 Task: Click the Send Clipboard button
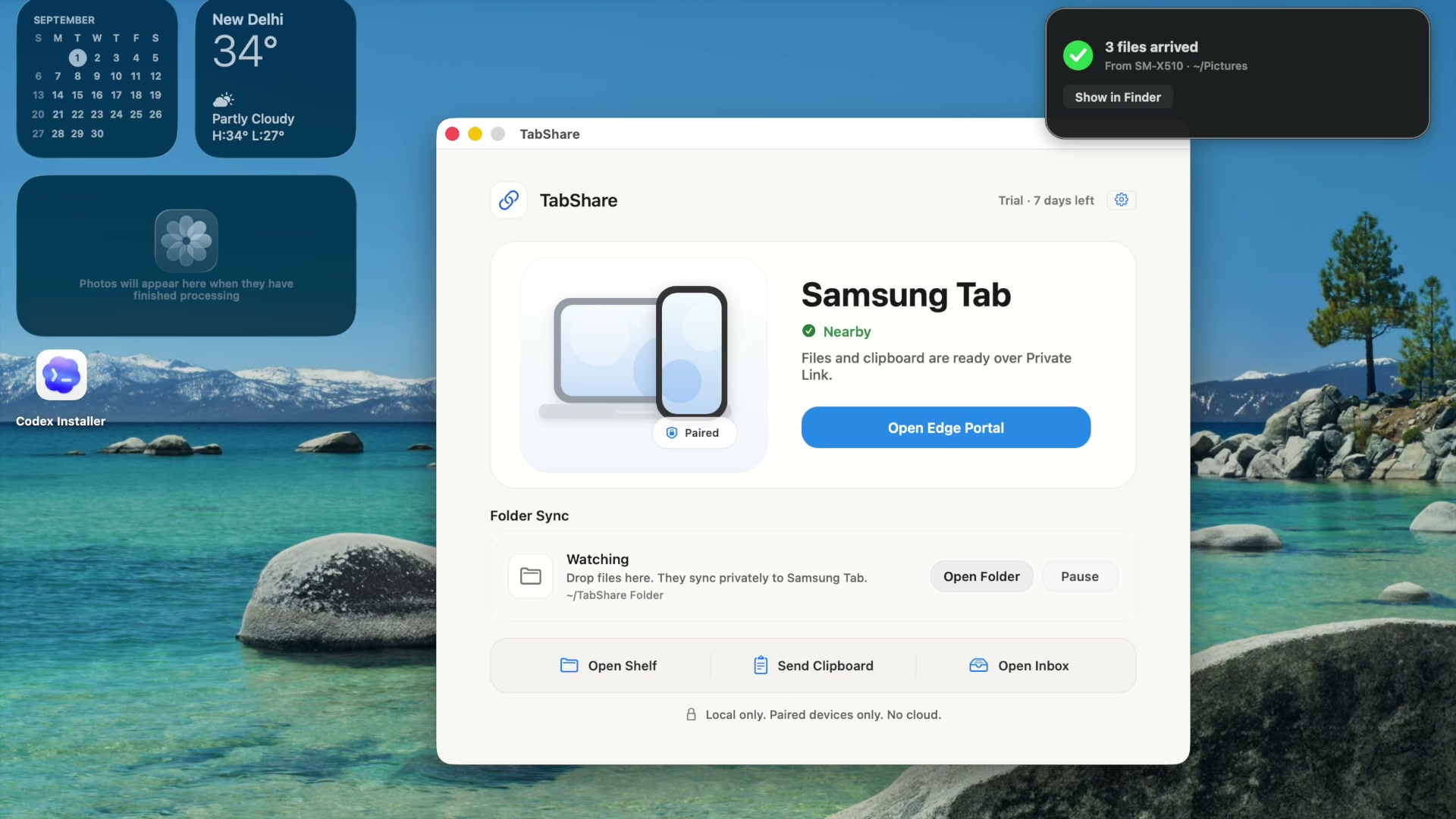click(x=814, y=666)
